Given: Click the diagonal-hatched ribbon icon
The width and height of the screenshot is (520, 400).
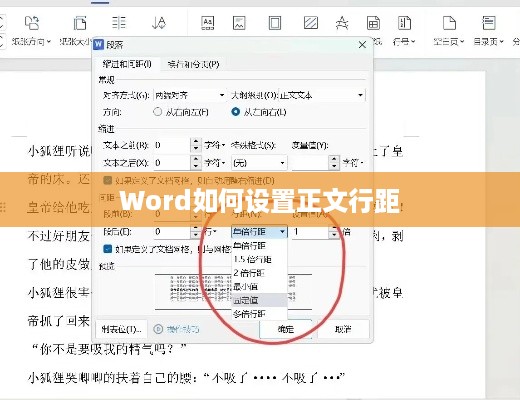Looking at the screenshot, I should coord(311,23).
